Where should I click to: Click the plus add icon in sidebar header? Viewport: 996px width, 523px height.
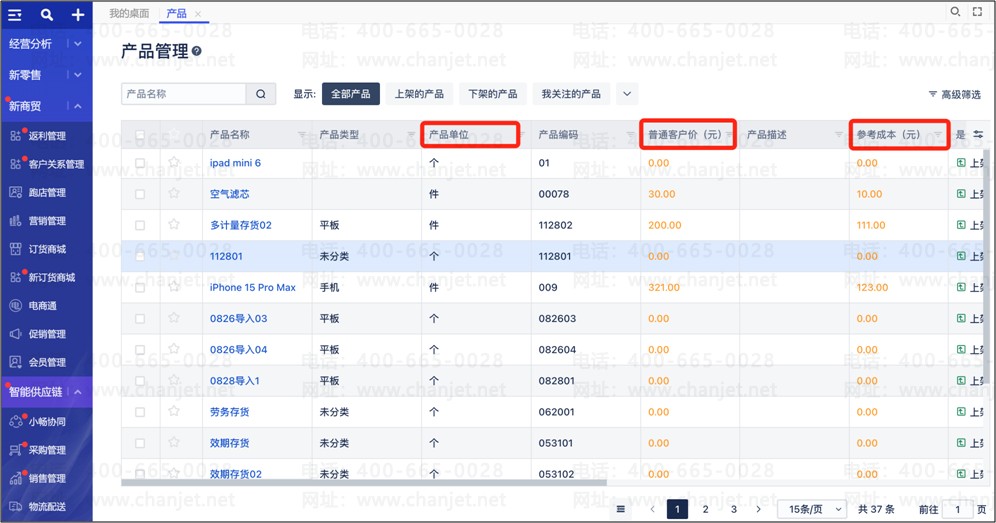tap(77, 15)
